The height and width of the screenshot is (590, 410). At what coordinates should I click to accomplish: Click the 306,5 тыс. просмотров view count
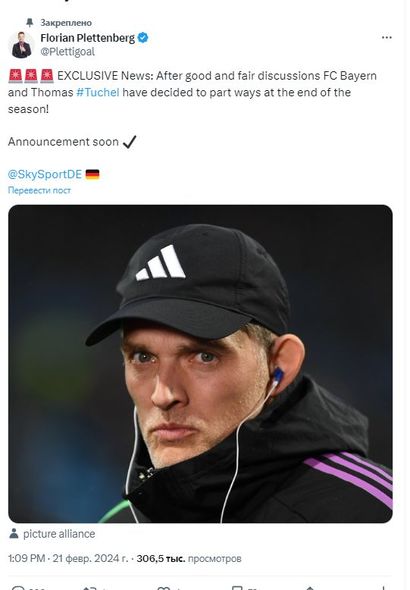click(x=189, y=558)
